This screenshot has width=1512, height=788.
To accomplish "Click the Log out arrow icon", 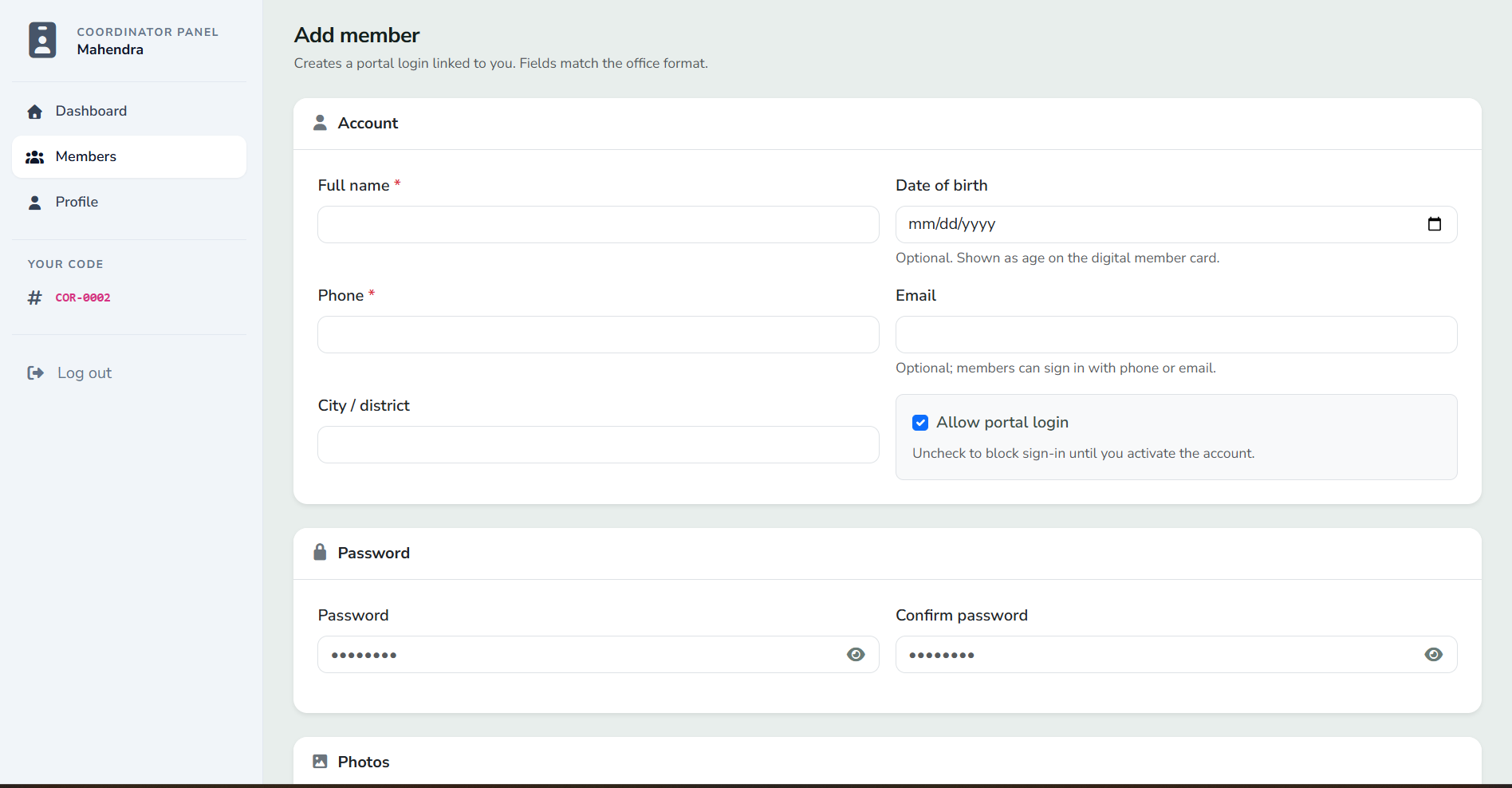I will (x=36, y=372).
